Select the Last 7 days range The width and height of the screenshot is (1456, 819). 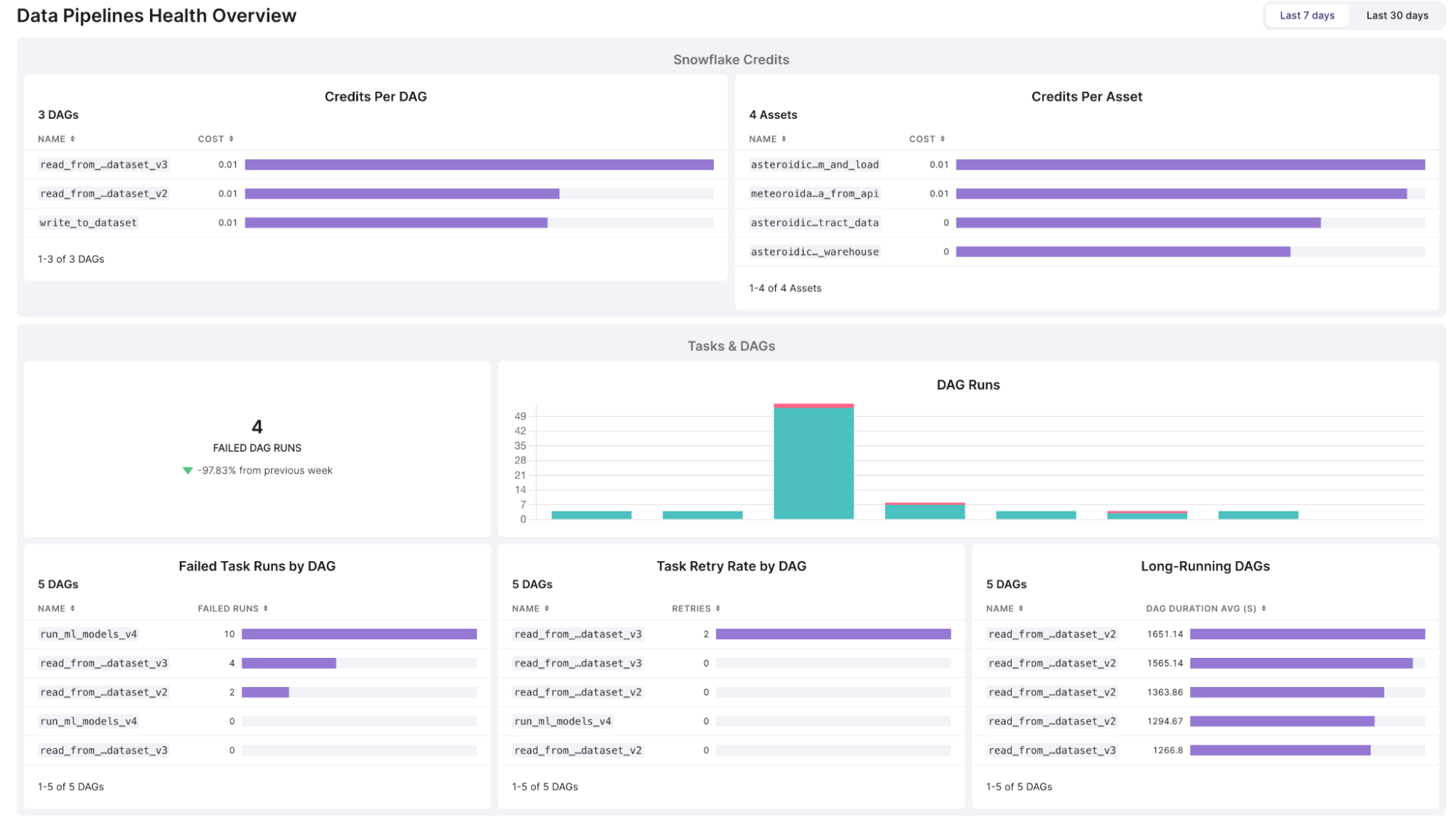coord(1307,15)
